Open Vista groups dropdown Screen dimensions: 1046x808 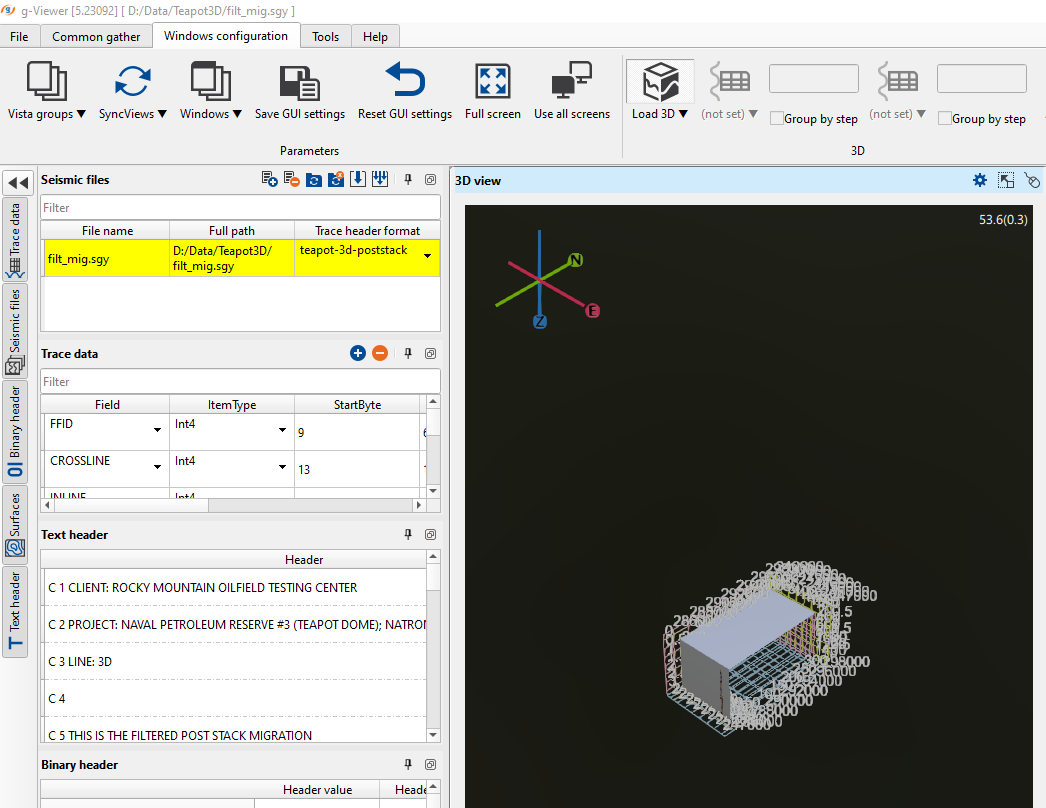(47, 114)
